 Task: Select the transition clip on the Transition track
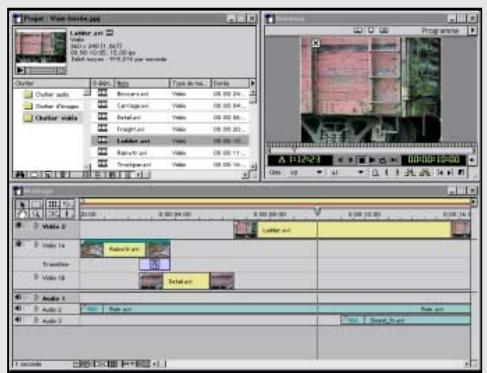(x=155, y=264)
